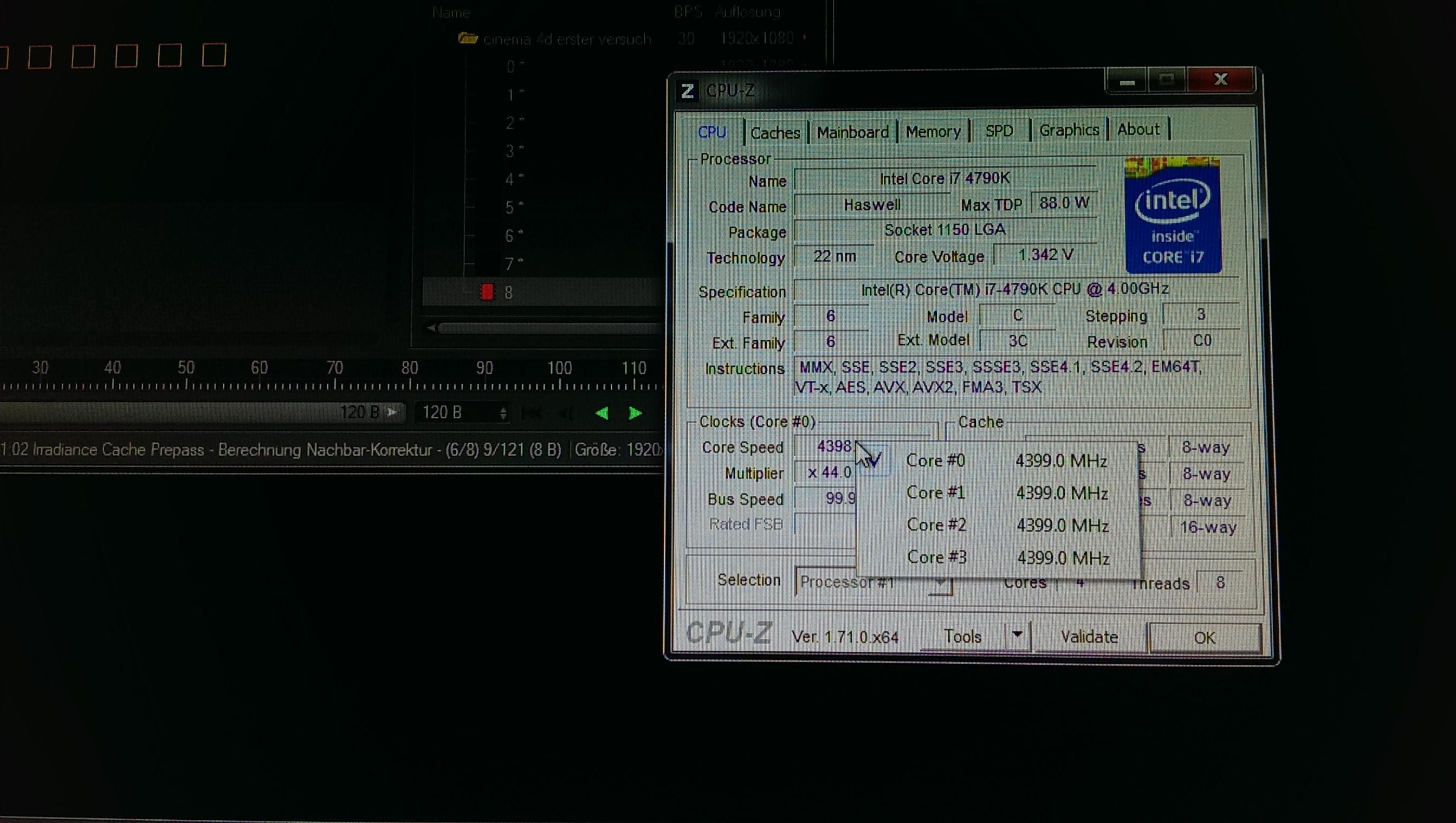Click the CPU-Z title bar Z icon
The image size is (1456, 823).
click(x=687, y=91)
